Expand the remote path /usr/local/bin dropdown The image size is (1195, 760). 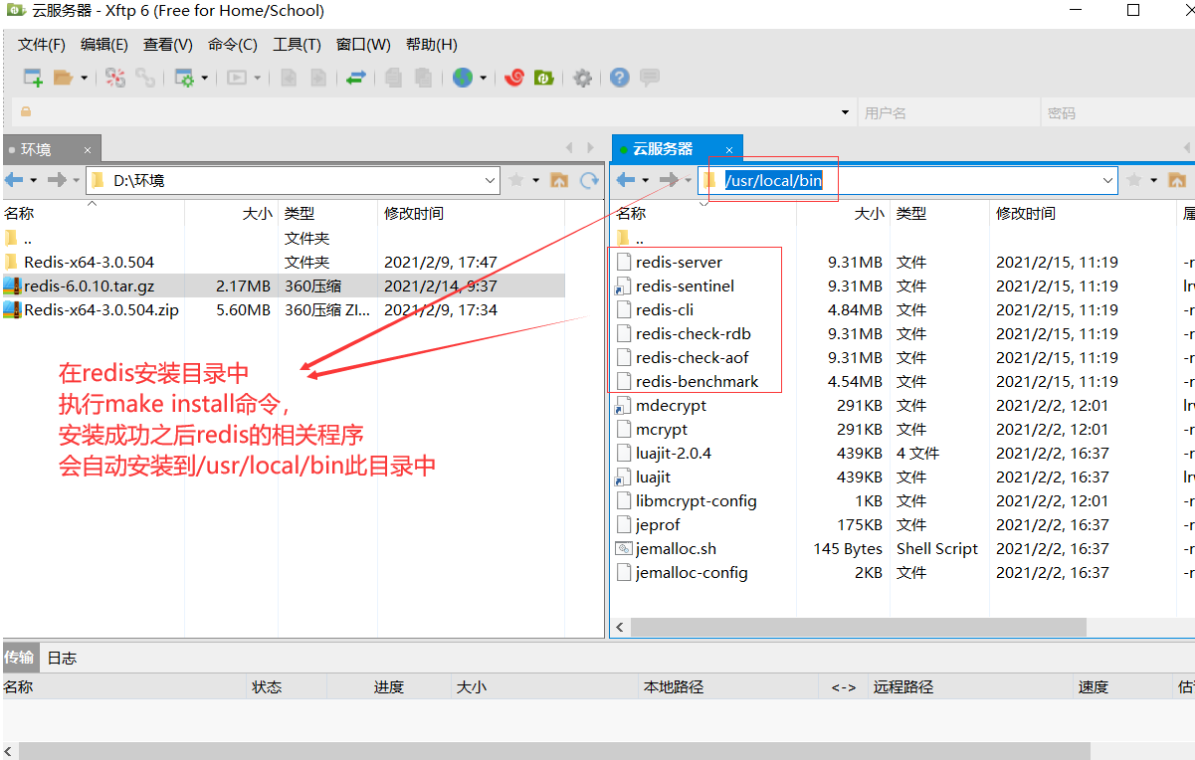click(x=1107, y=181)
